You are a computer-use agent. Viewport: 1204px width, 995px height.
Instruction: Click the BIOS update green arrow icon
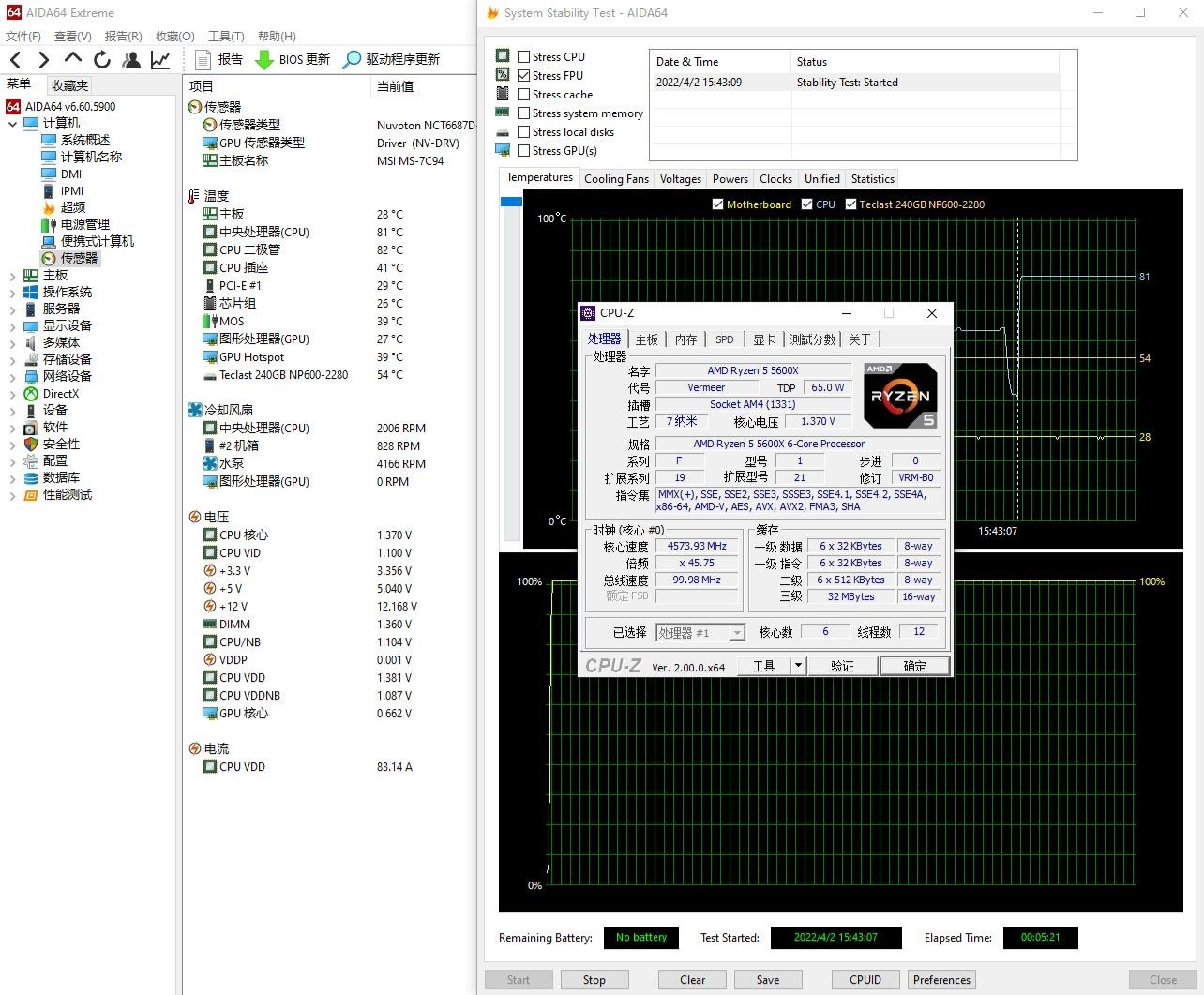click(264, 60)
